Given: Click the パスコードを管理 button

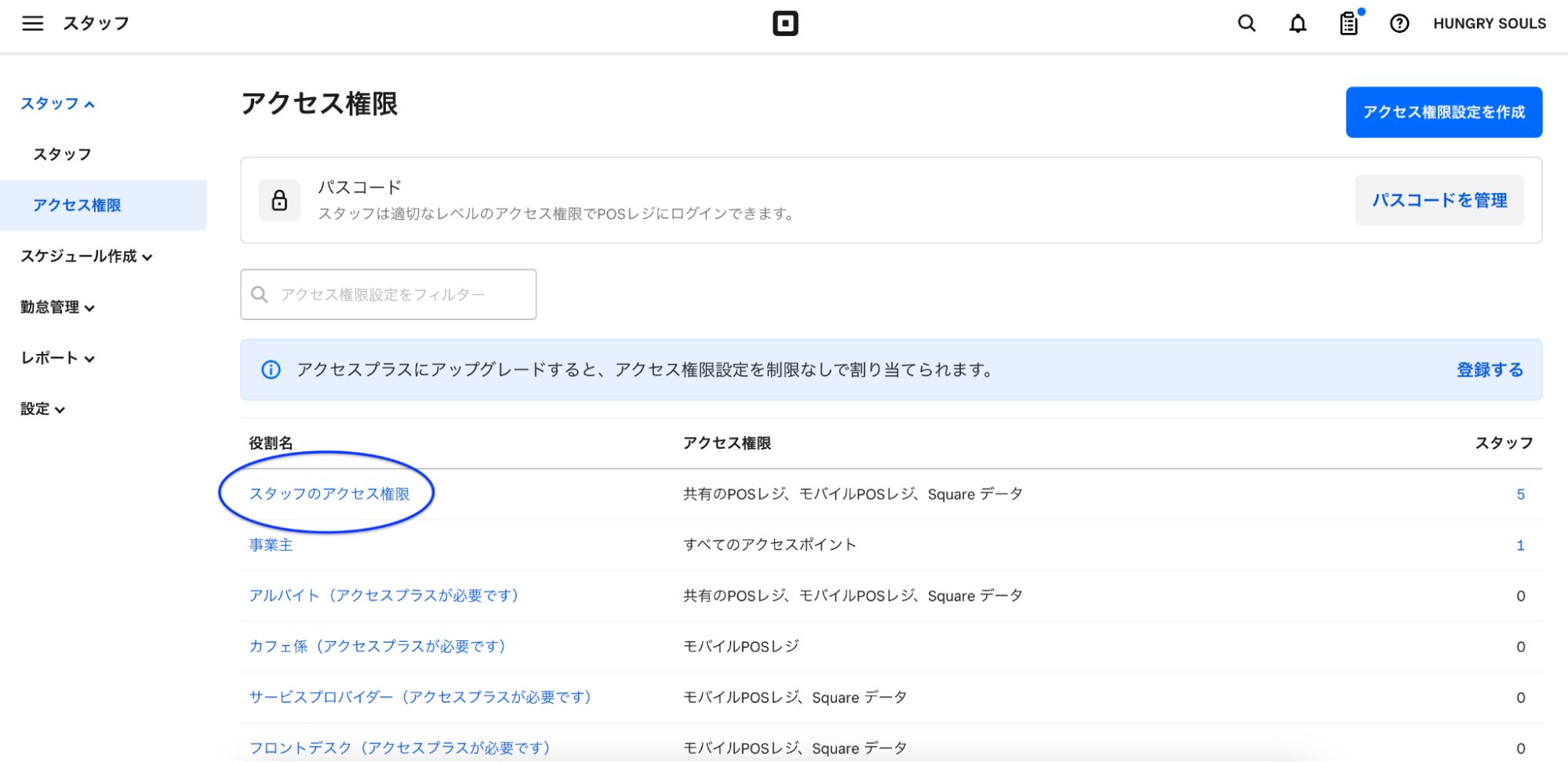Looking at the screenshot, I should 1439,199.
